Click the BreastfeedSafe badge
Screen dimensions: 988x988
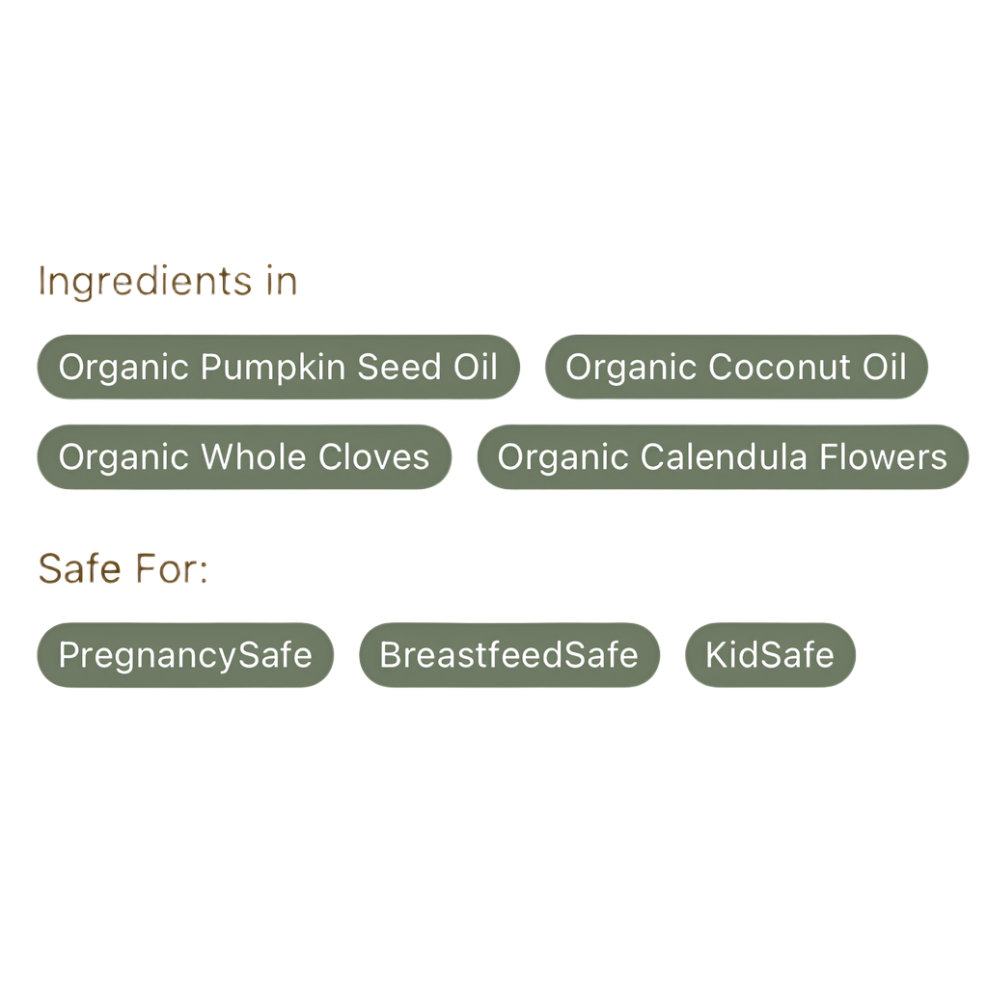point(509,655)
